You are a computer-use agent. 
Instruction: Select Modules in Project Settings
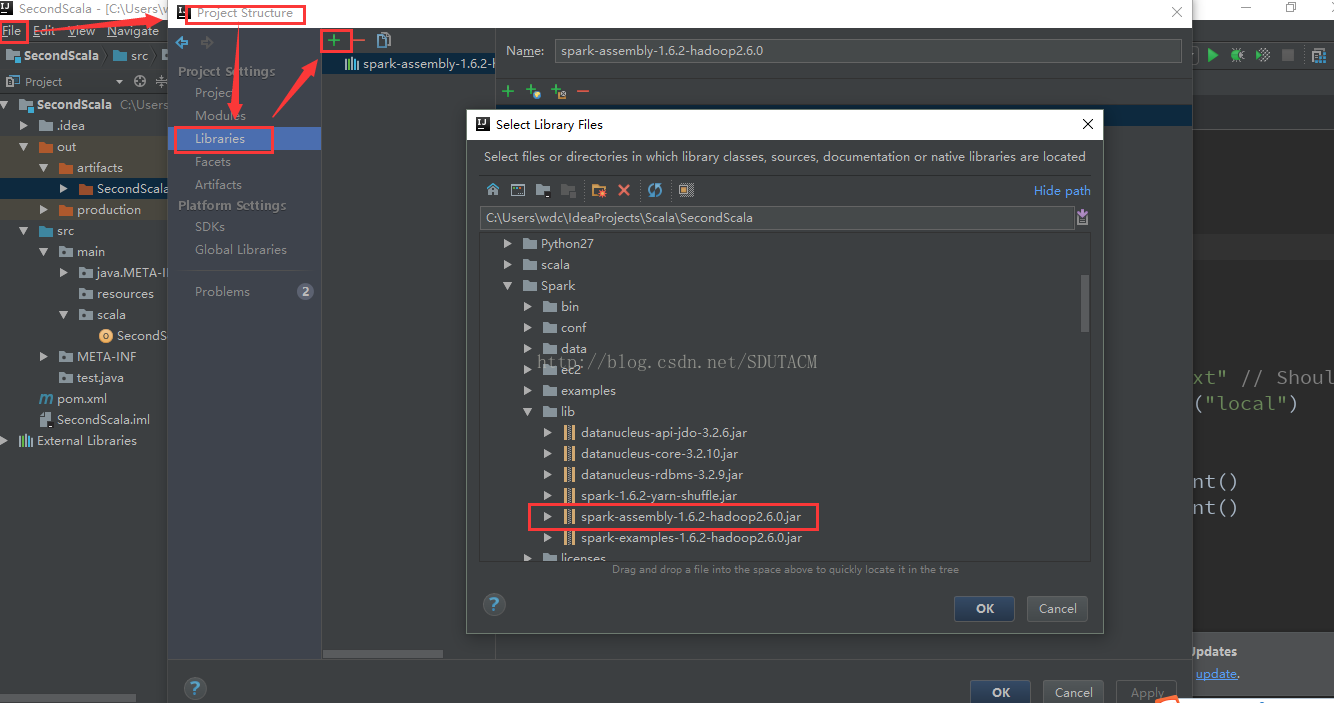(x=220, y=115)
